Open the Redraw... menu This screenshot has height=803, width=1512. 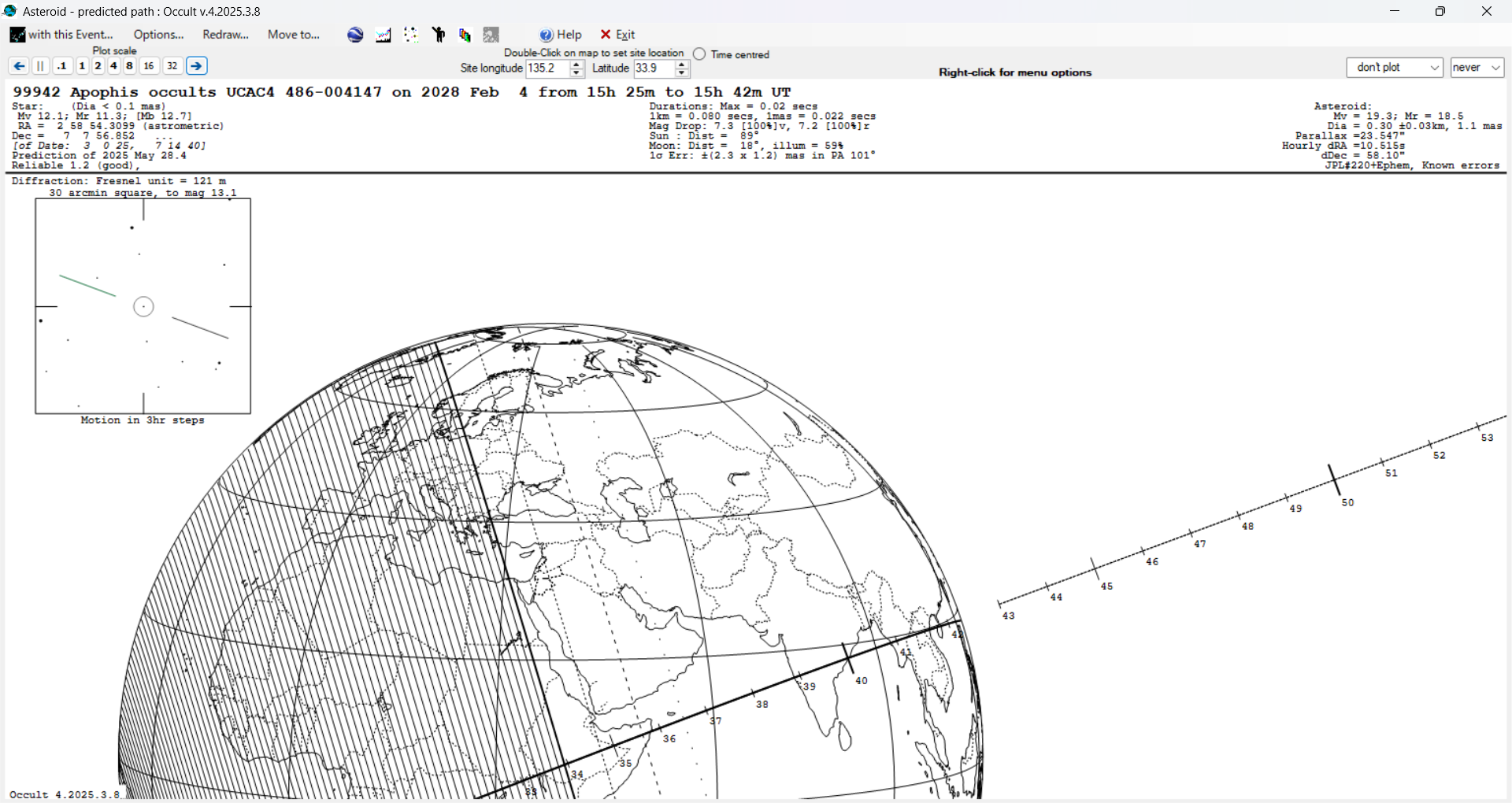tap(225, 35)
